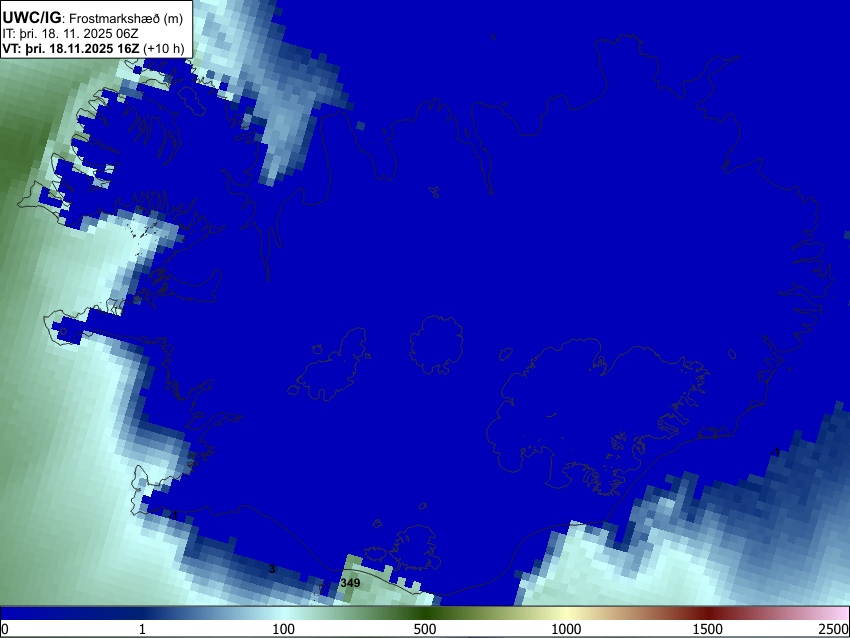Click the valid time 'VT: þri. 18.11.2025 16Z (+10 h)'
This screenshot has height=638, width=850.
click(x=93, y=48)
